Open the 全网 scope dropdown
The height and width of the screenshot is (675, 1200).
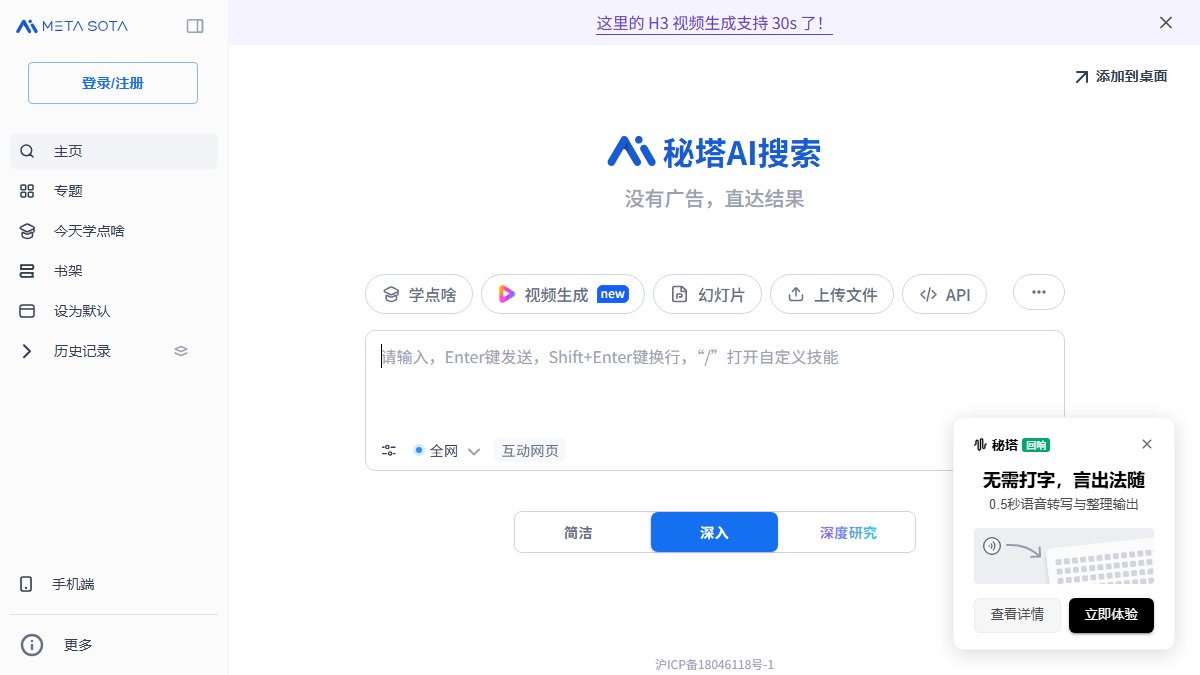click(x=447, y=451)
